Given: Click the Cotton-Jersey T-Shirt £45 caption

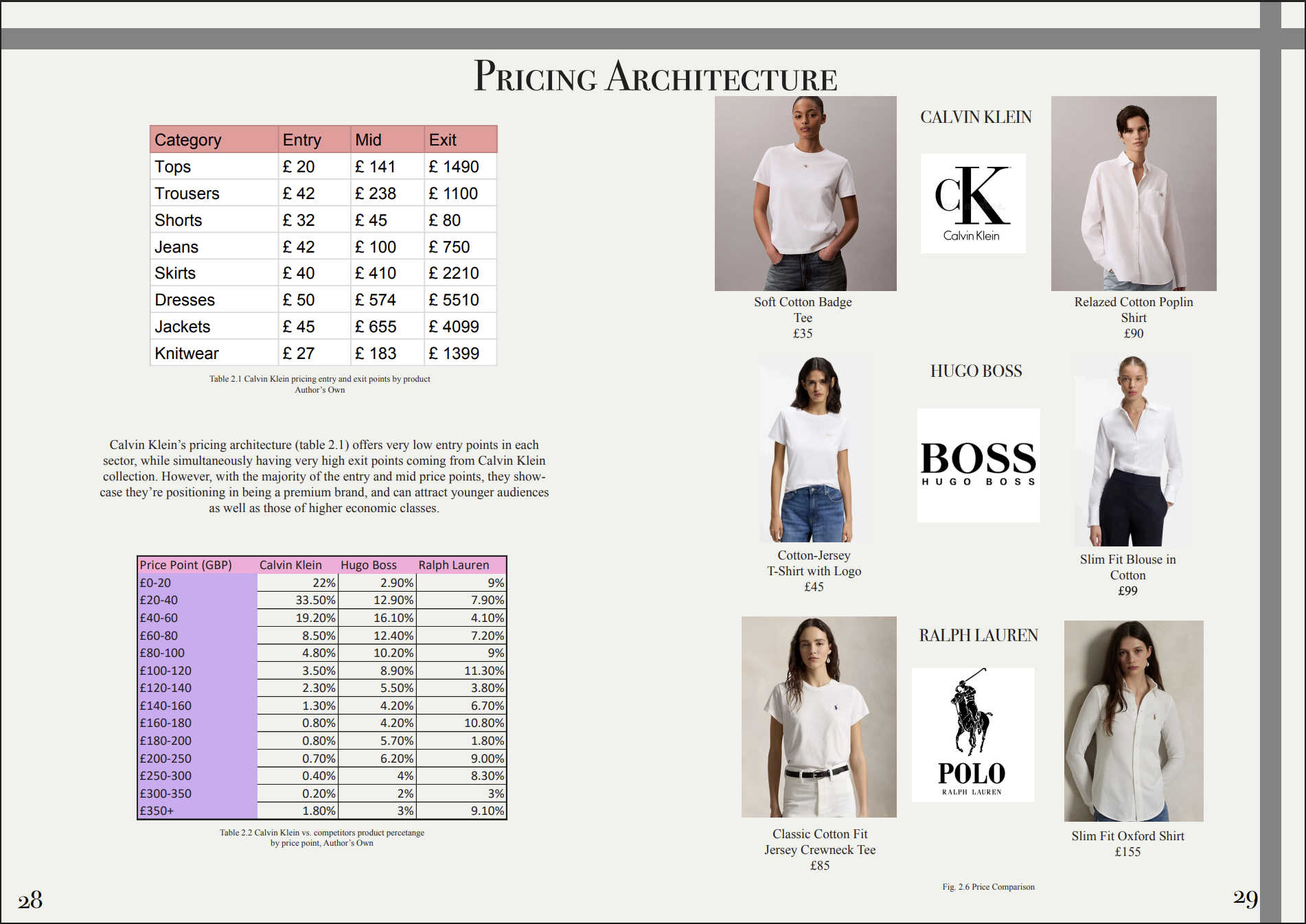Looking at the screenshot, I should point(814,571).
